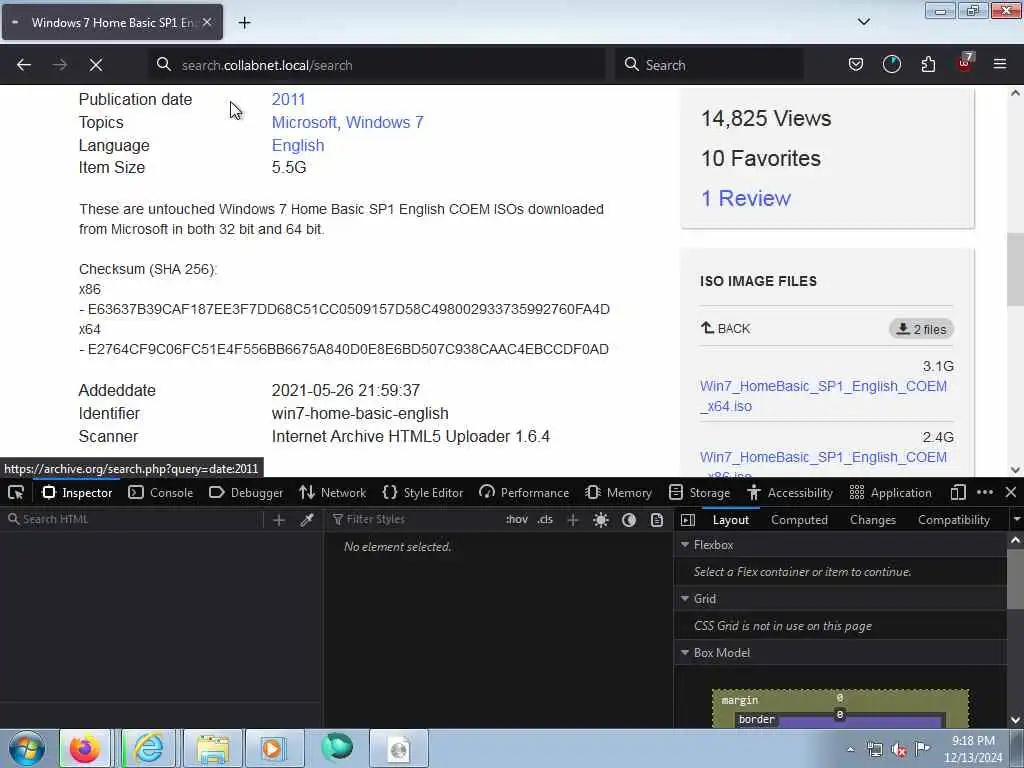Image resolution: width=1024 pixels, height=768 pixels.
Task: Open the Windows Start menu
Action: [27, 748]
